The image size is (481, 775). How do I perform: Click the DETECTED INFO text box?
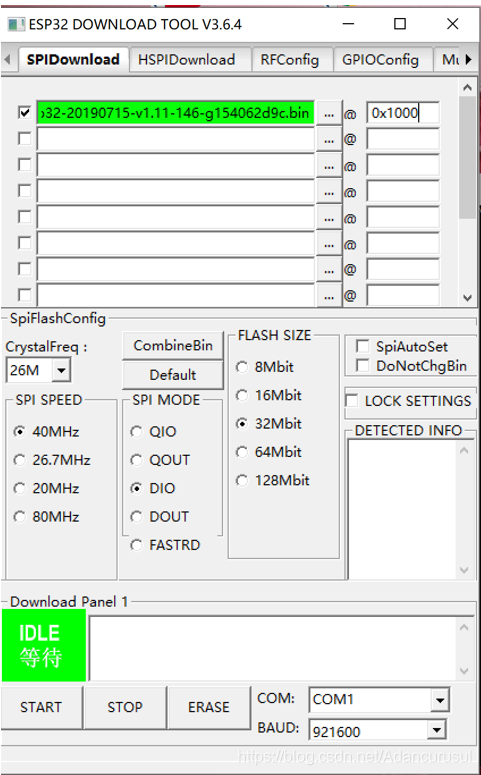(403, 509)
